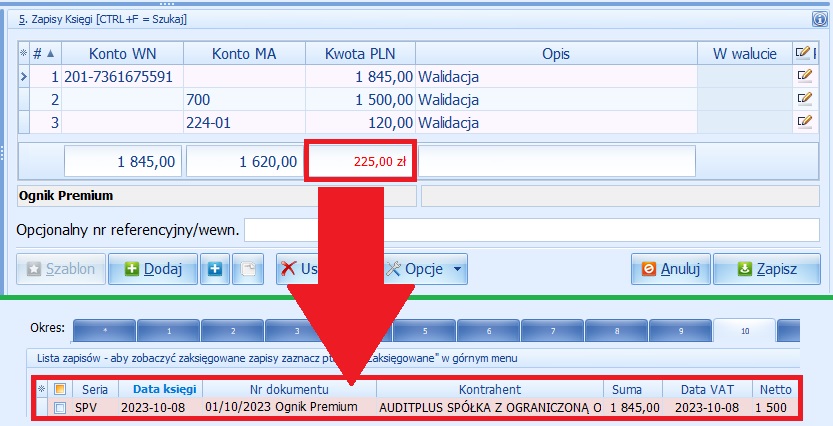This screenshot has width=833, height=426.
Task: Switch to period tab 7
Action: tap(552, 330)
